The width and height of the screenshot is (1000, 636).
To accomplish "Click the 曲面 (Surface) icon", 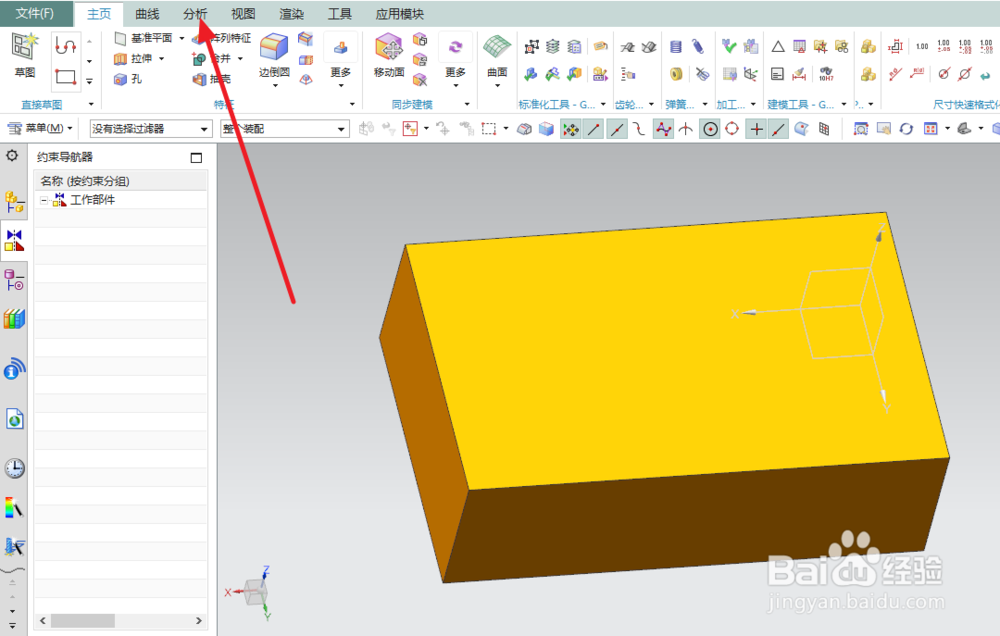I will pyautogui.click(x=497, y=48).
